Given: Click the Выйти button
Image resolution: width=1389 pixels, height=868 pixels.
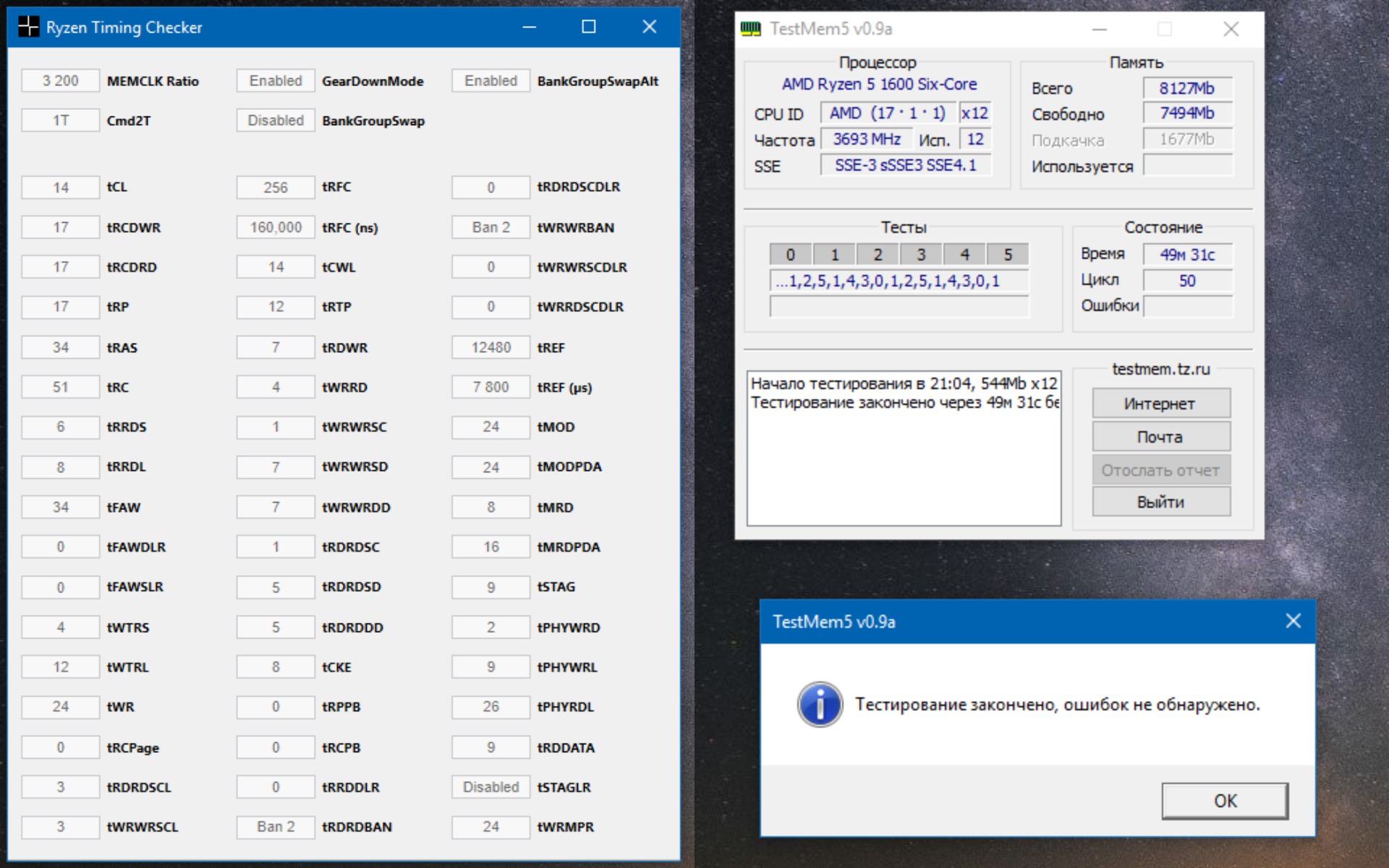Looking at the screenshot, I should 1160,502.
